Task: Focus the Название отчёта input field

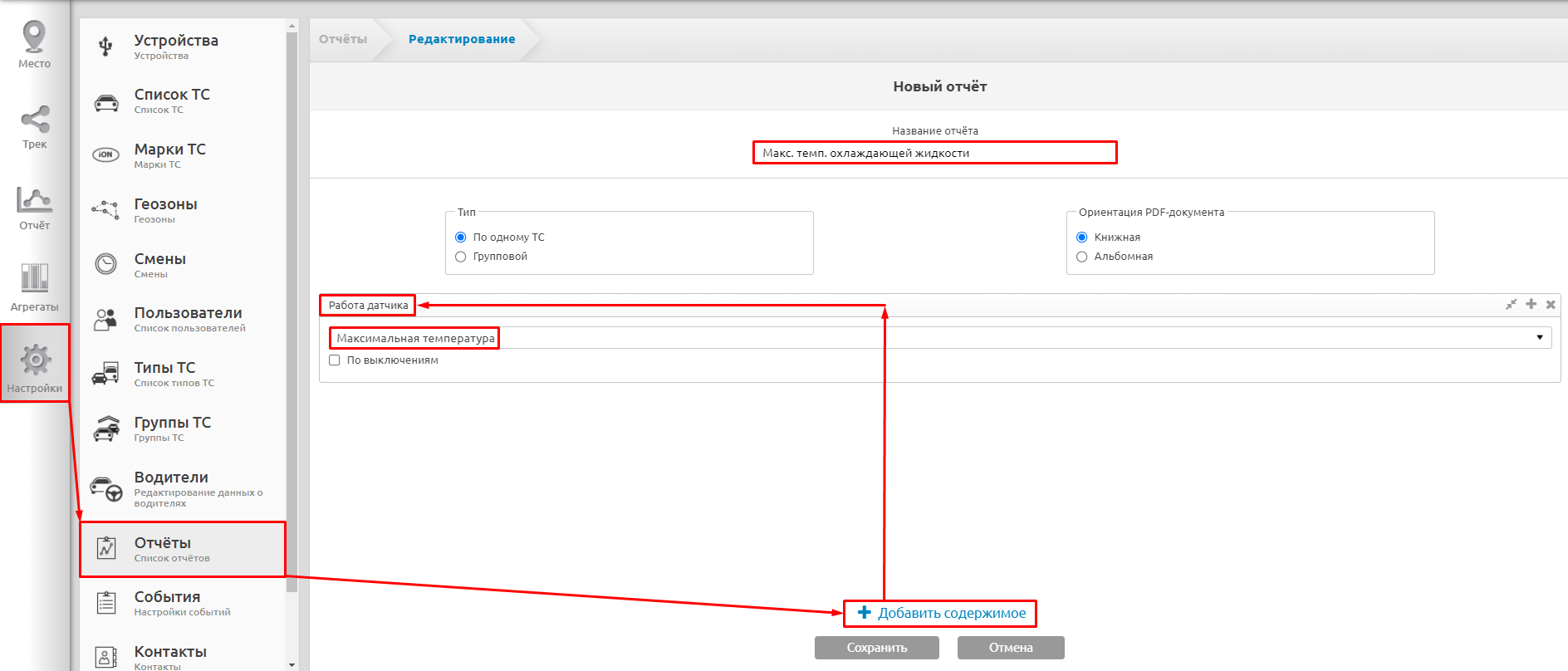Action: 935,153
